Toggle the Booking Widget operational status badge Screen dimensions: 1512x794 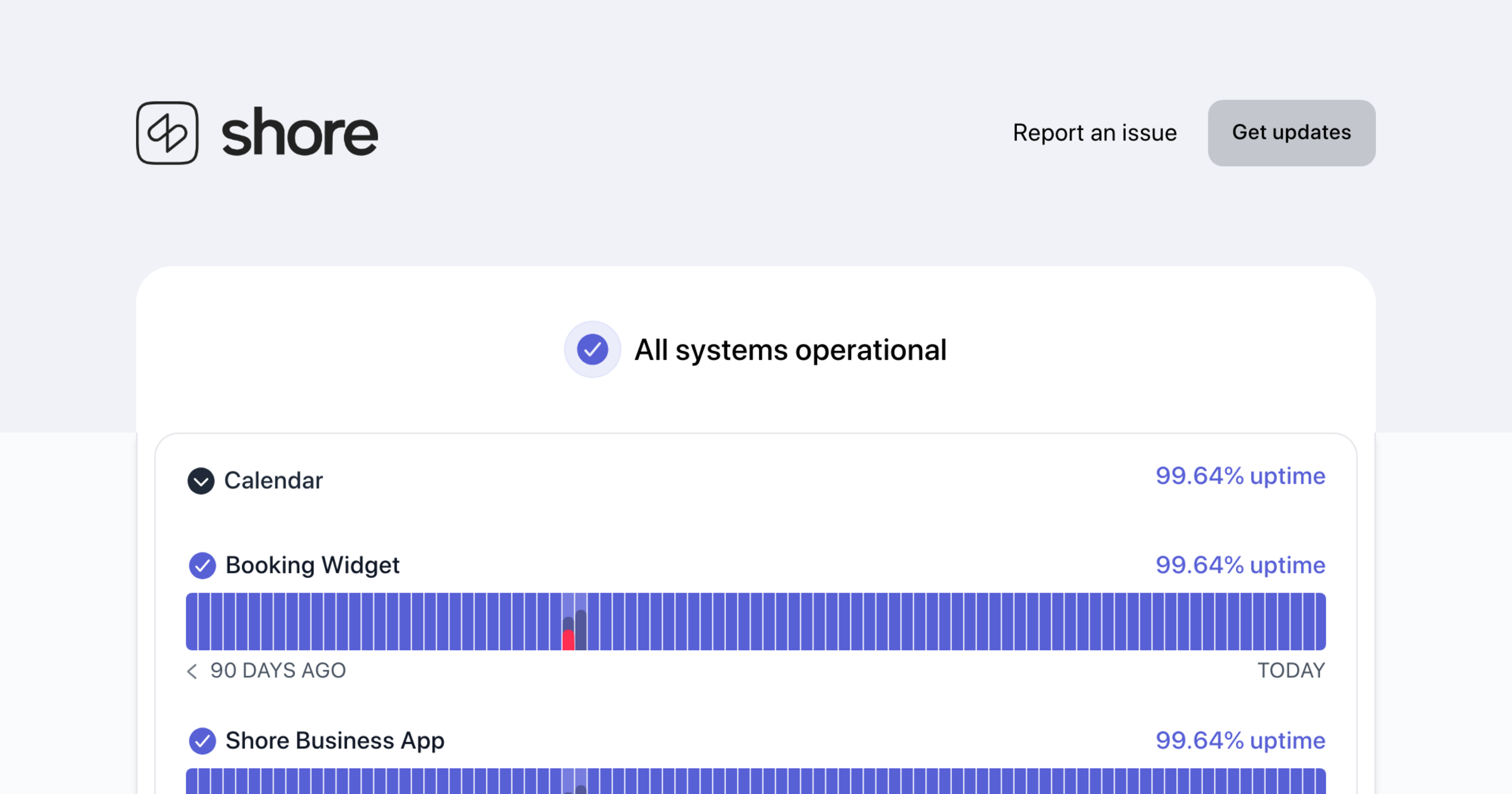coord(201,565)
